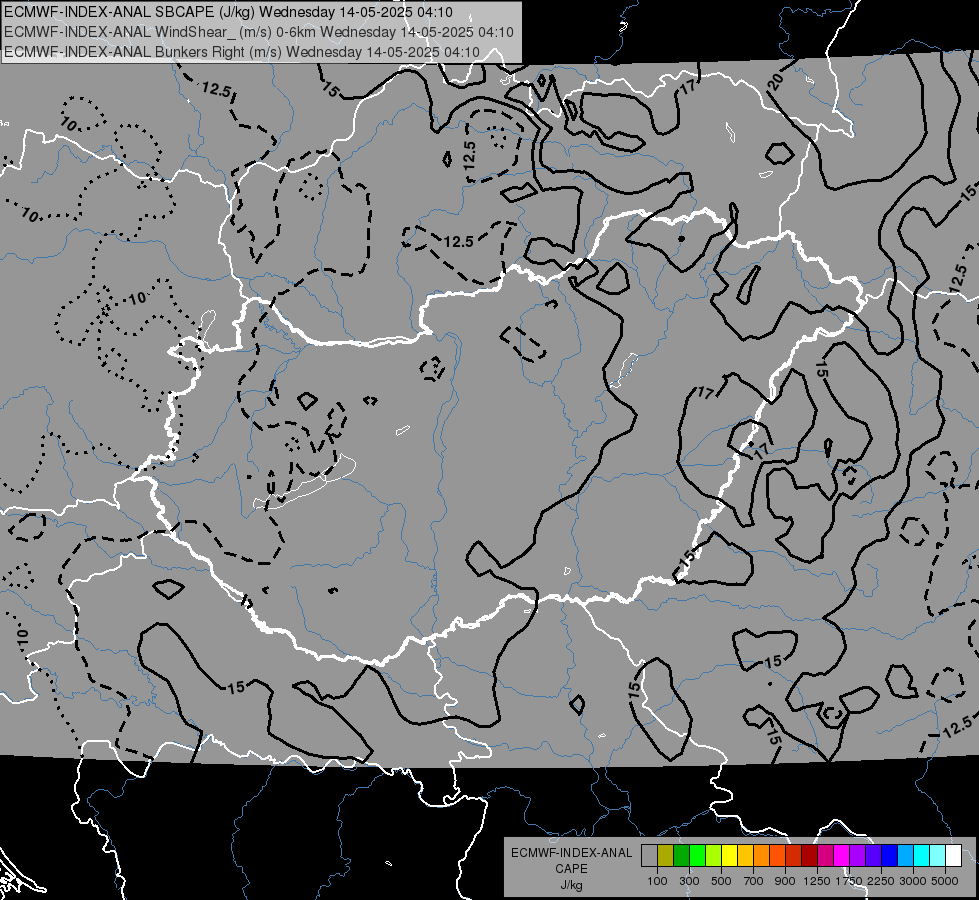Click the legend value 3000
Screen dimensions: 979x900
pos(913,881)
